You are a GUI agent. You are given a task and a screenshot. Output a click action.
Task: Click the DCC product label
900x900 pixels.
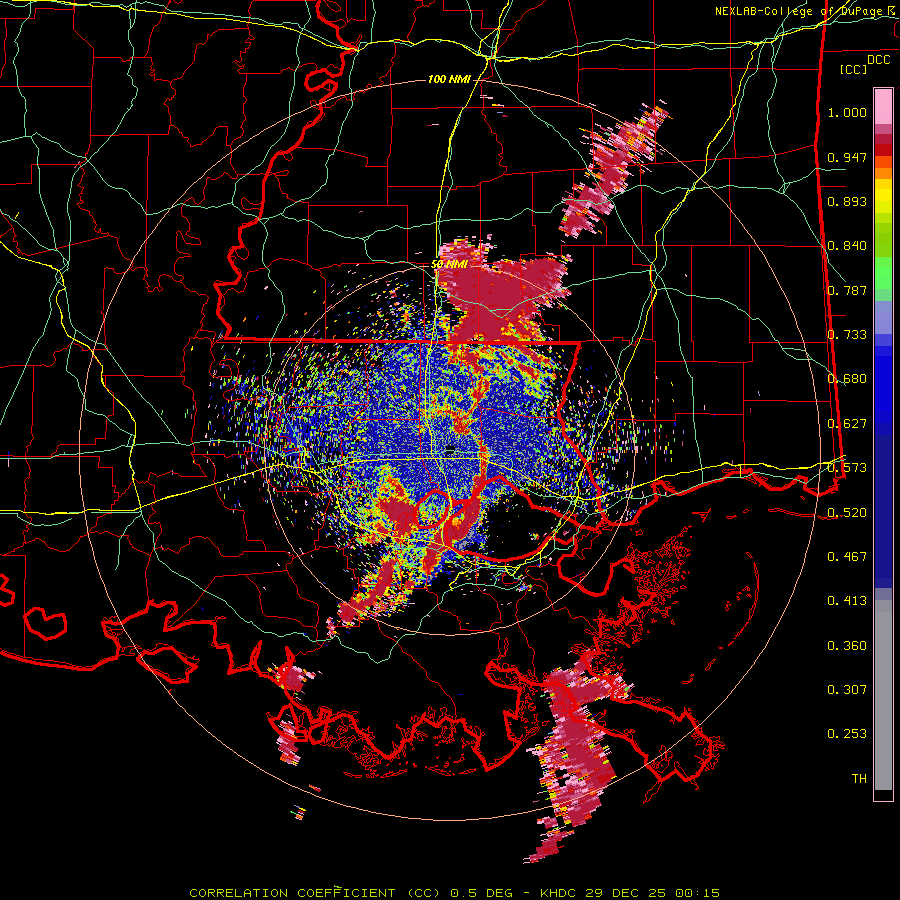tap(878, 60)
